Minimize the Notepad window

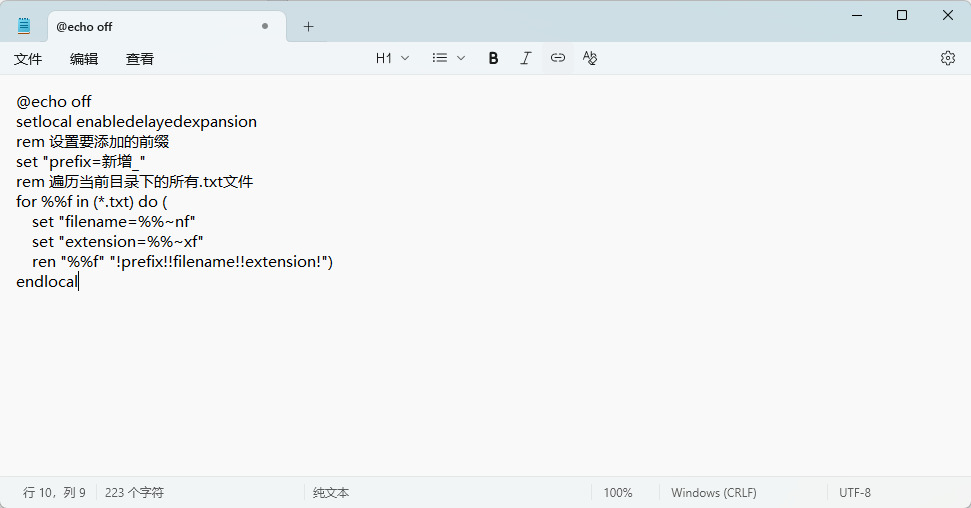(x=857, y=15)
